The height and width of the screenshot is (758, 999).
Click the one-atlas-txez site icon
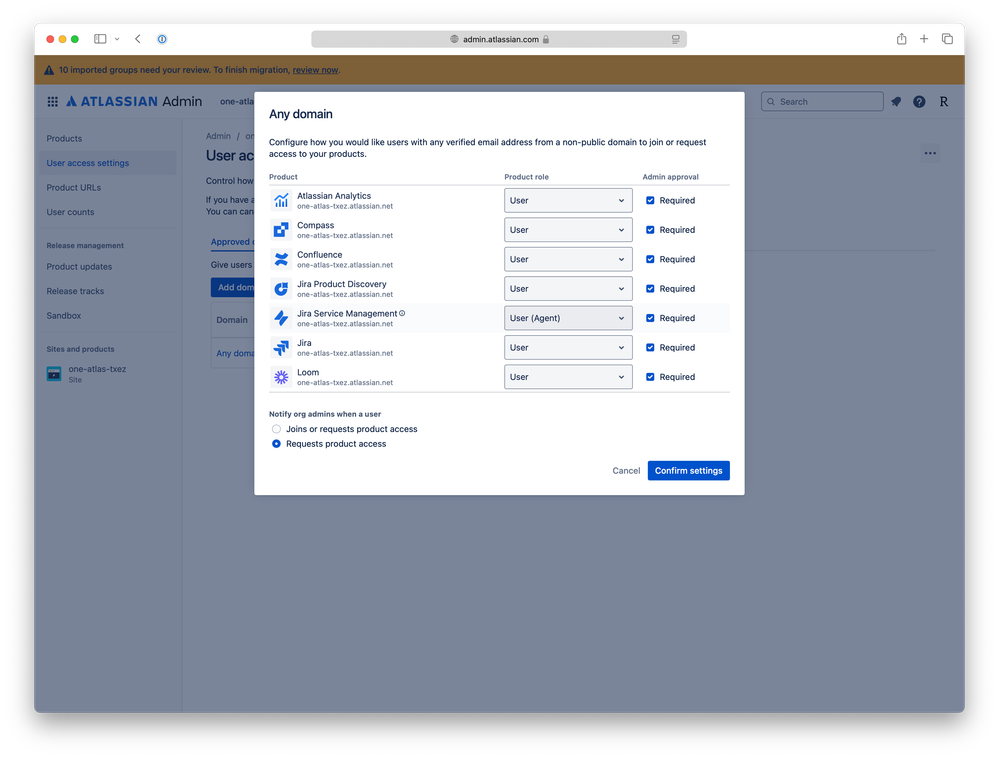click(54, 374)
